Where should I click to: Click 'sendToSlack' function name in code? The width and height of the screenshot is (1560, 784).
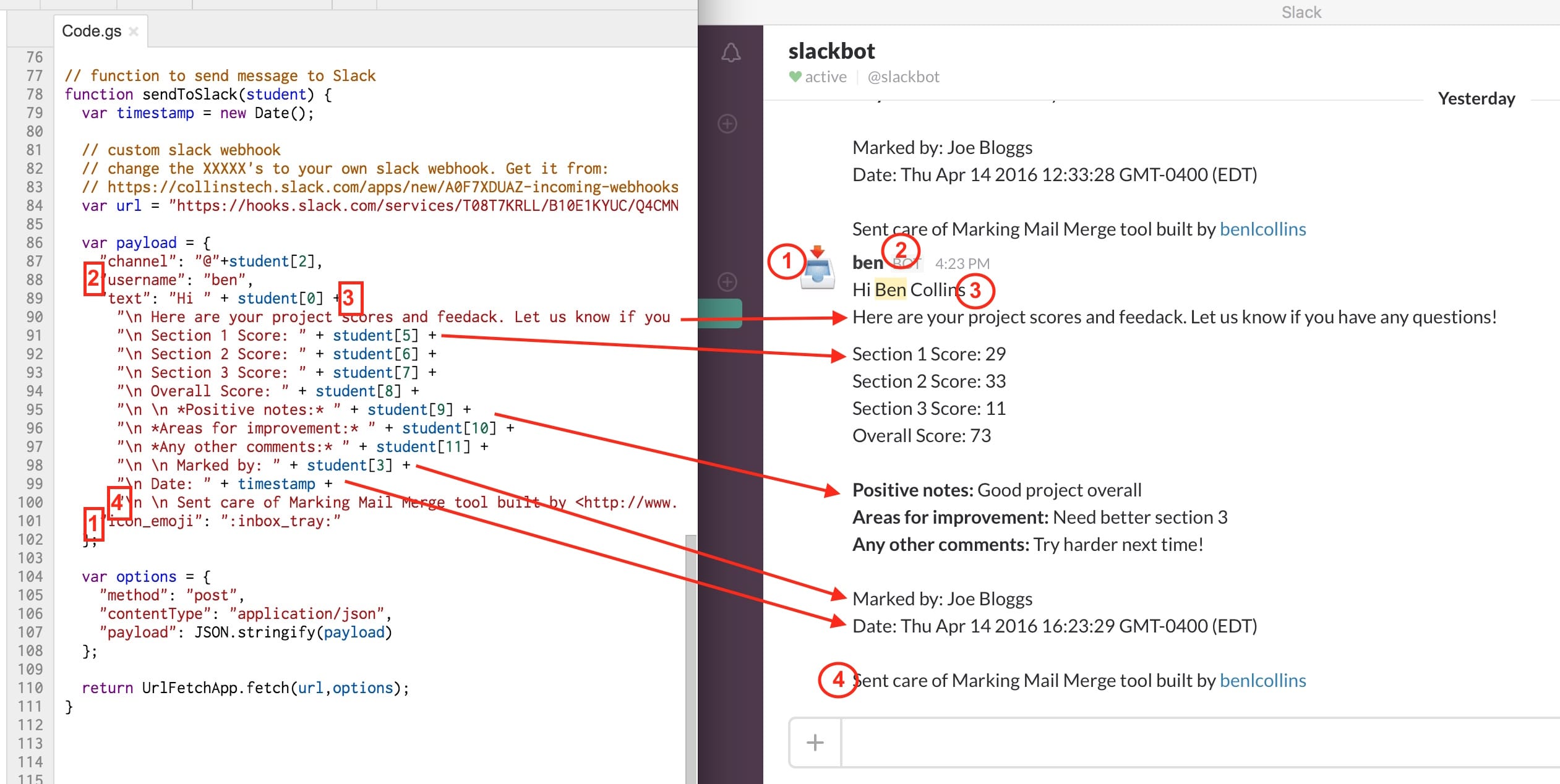click(x=189, y=95)
